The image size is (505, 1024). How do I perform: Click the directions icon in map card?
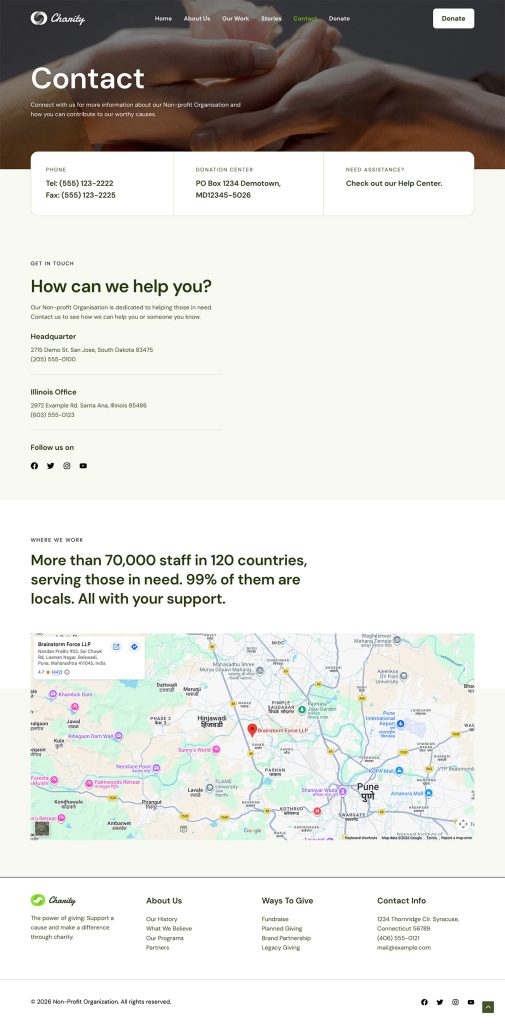pos(134,647)
